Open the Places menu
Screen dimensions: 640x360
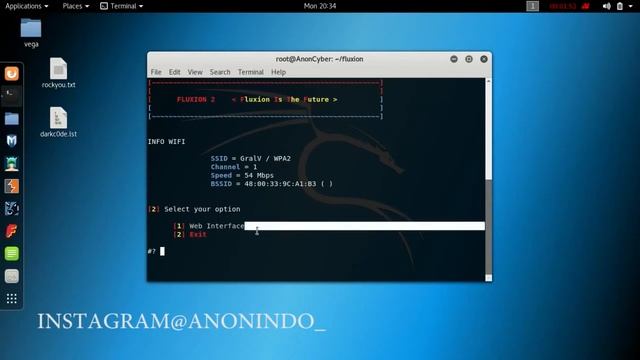(x=76, y=6)
